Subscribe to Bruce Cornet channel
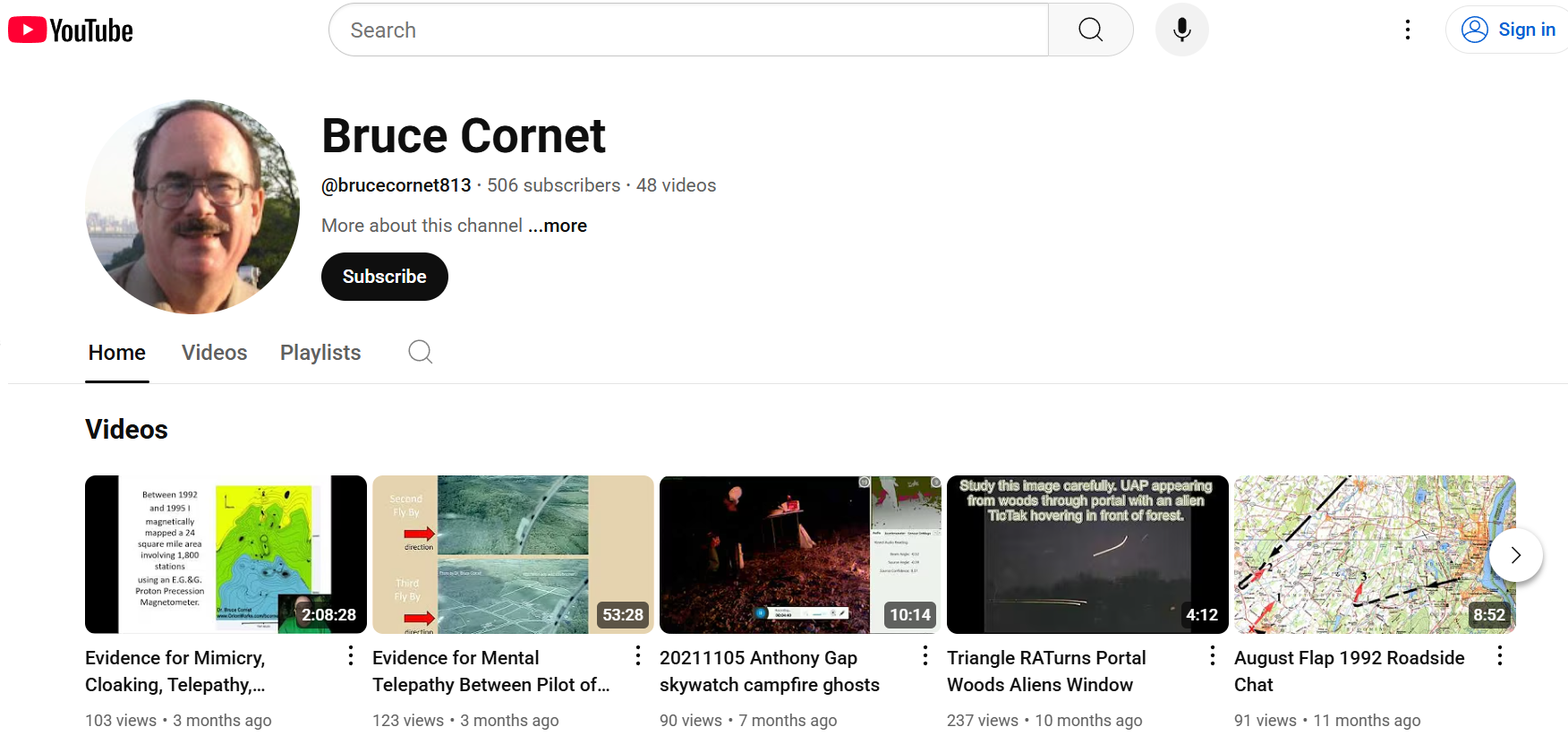The width and height of the screenshot is (1568, 744). pyautogui.click(x=384, y=277)
